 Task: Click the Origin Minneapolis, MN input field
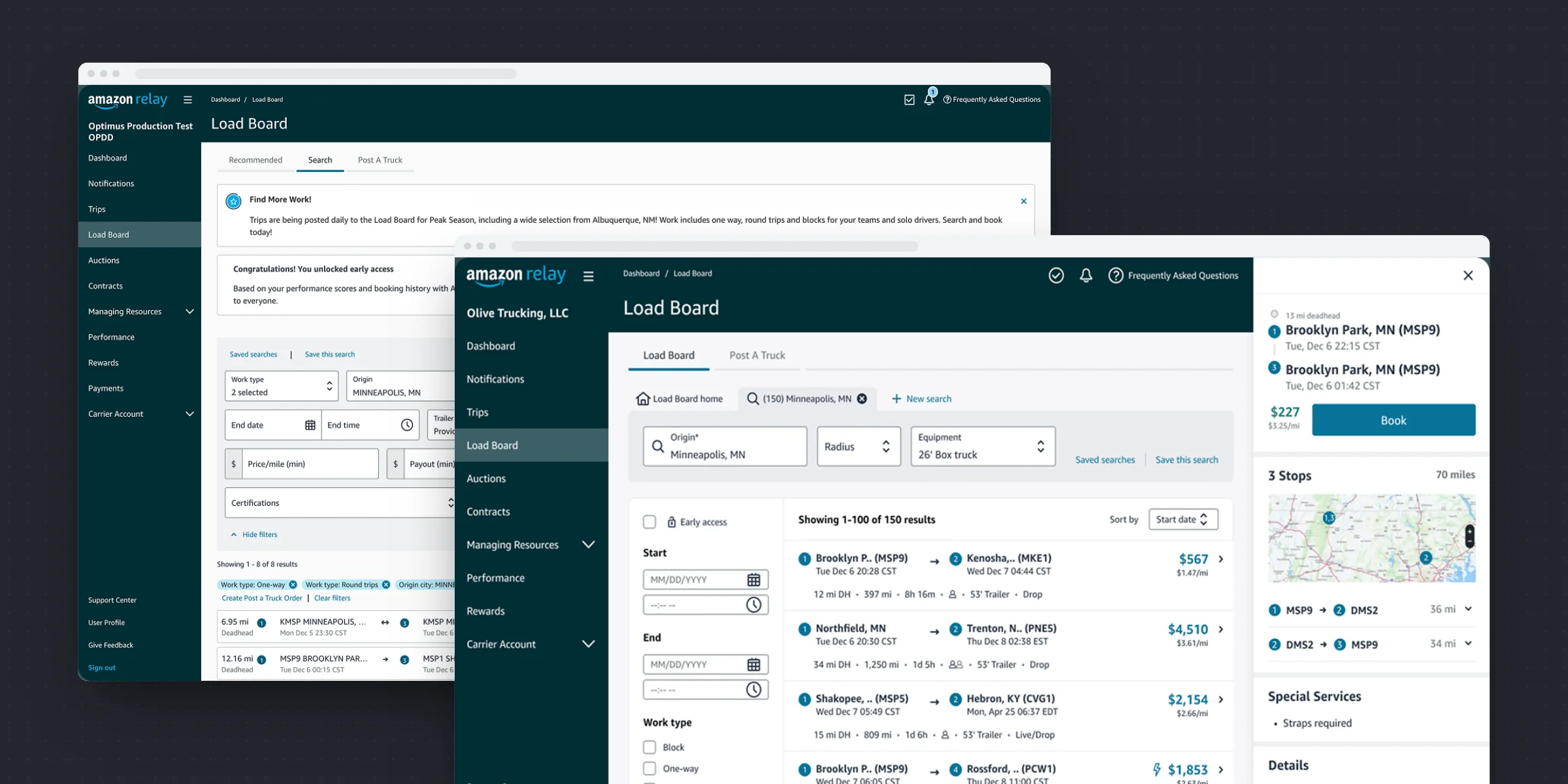point(725,446)
